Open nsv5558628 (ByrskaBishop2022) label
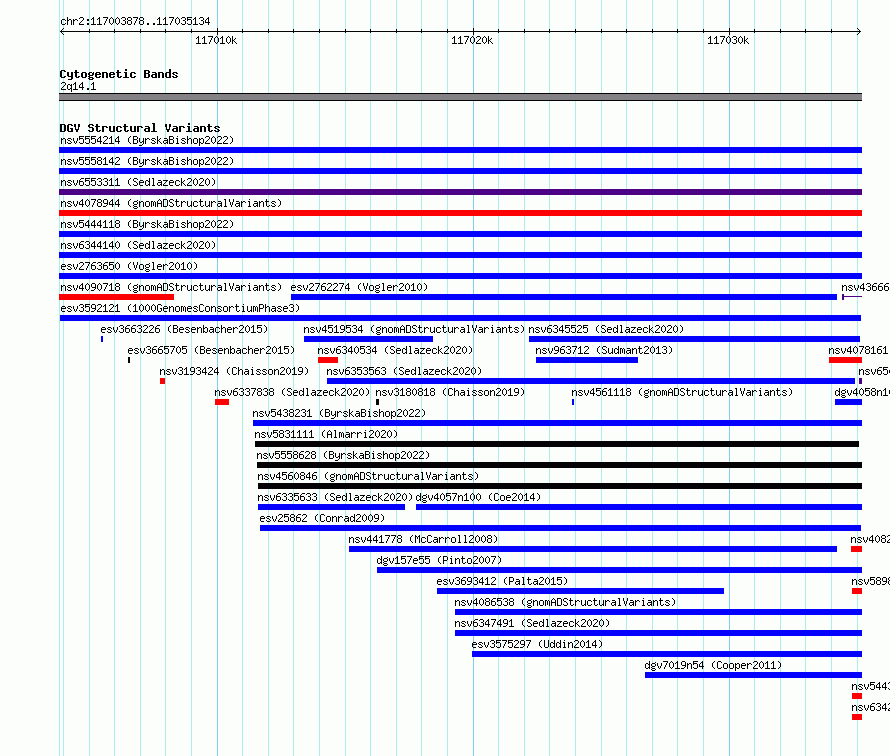Screen dimensions: 890x756 [343, 455]
